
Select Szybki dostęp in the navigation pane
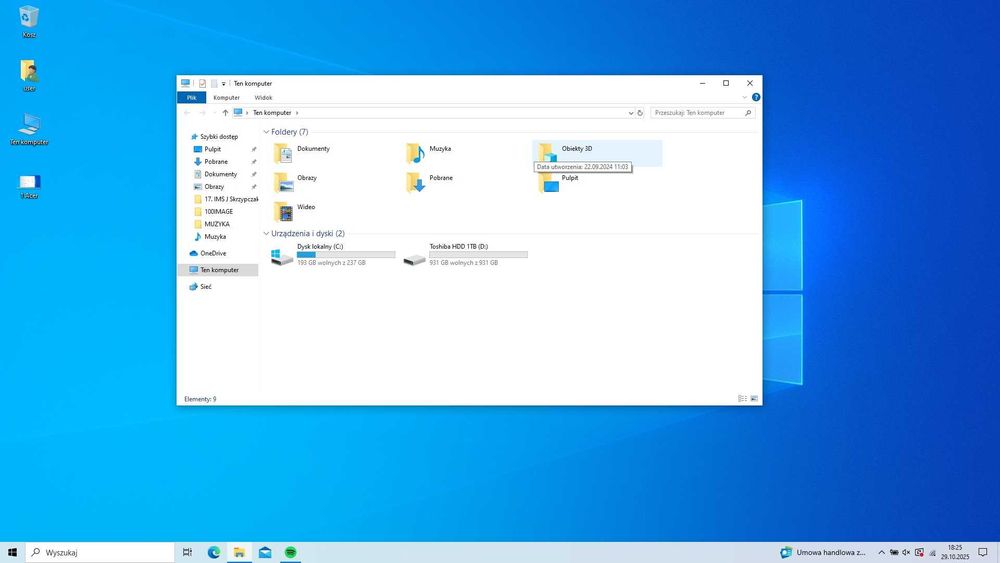[219, 136]
